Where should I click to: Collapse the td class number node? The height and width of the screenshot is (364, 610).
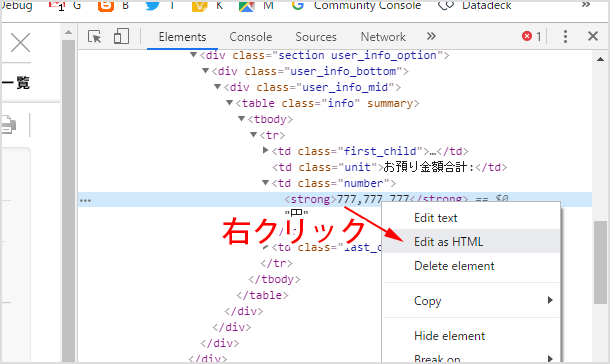point(266,182)
